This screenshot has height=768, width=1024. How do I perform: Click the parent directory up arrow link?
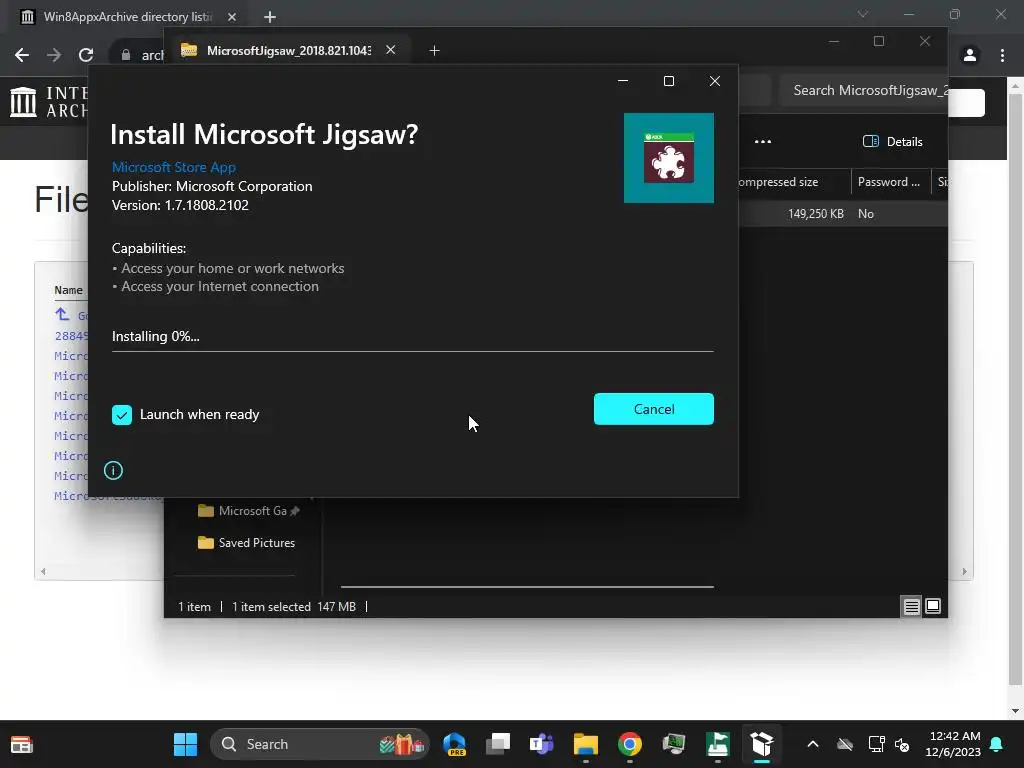[x=62, y=315]
